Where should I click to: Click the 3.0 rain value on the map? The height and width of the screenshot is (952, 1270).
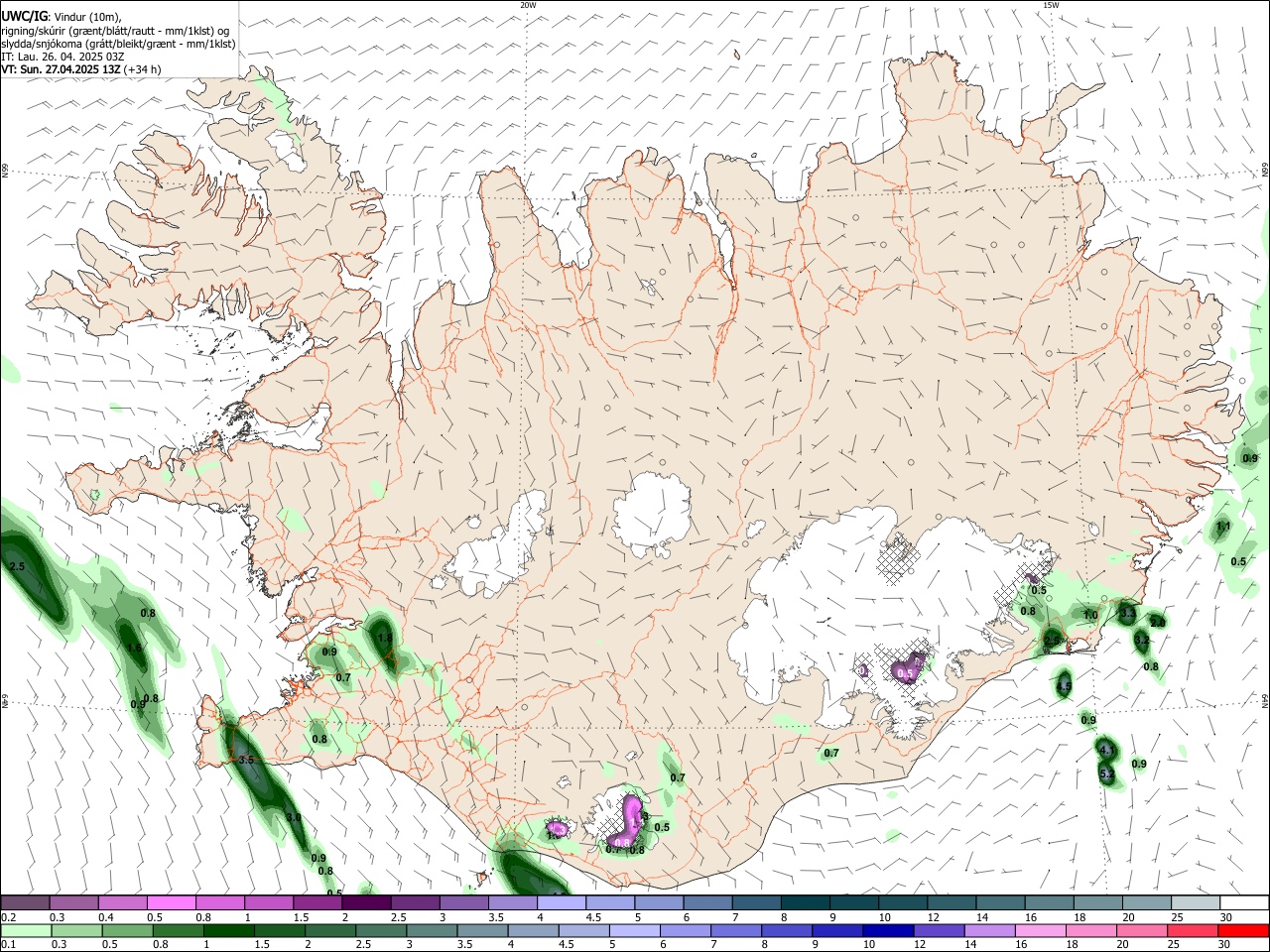pyautogui.click(x=294, y=817)
